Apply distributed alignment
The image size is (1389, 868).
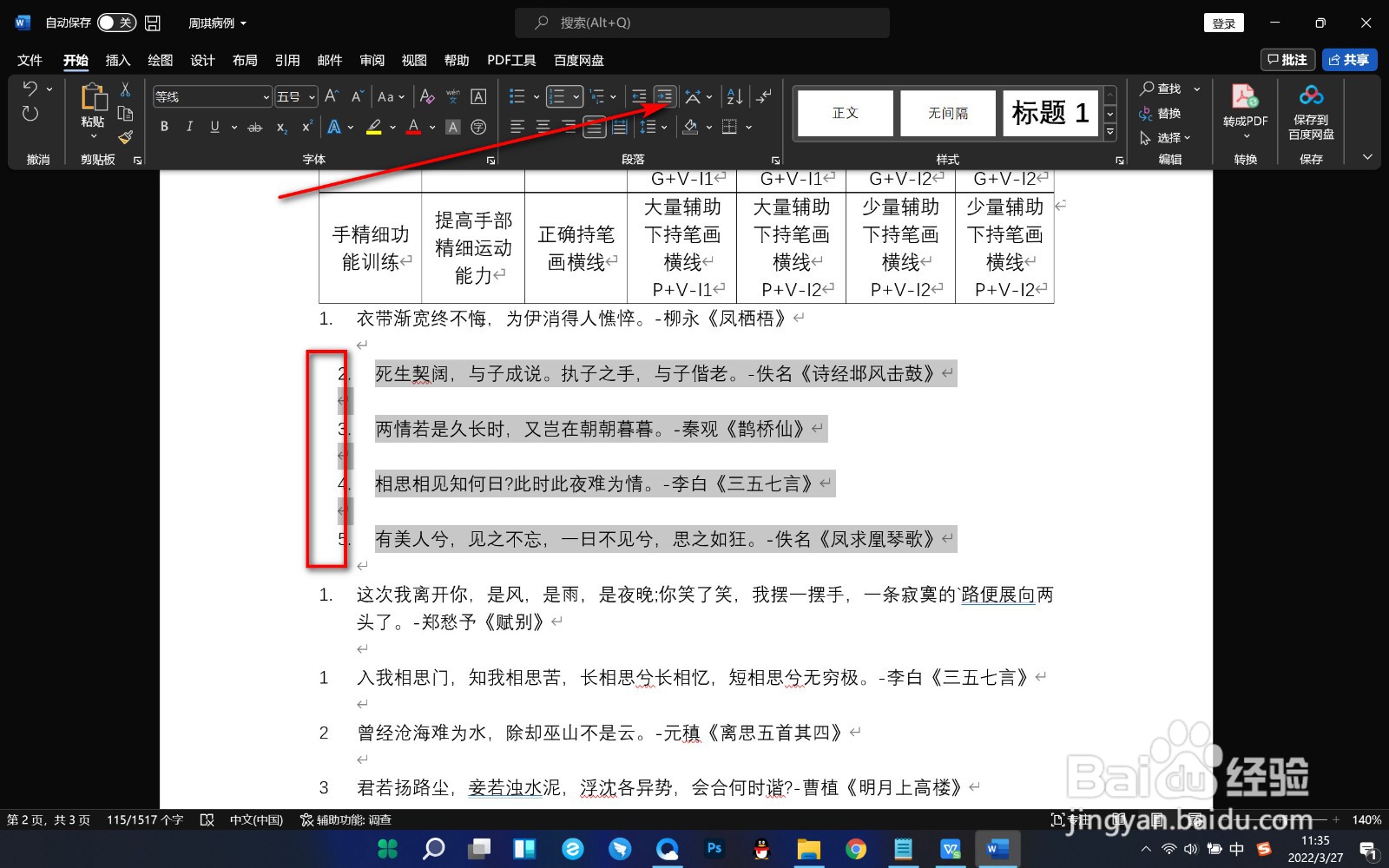point(620,127)
